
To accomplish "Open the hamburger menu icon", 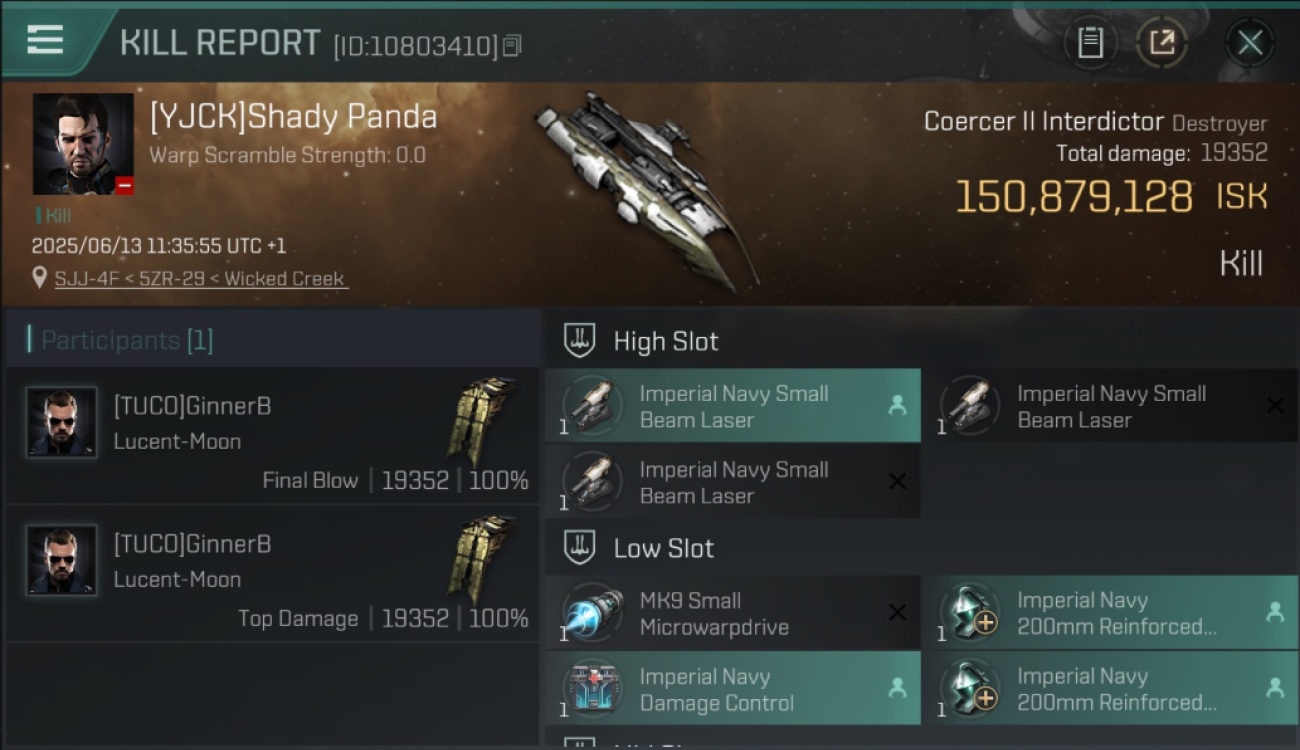I will pyautogui.click(x=45, y=40).
